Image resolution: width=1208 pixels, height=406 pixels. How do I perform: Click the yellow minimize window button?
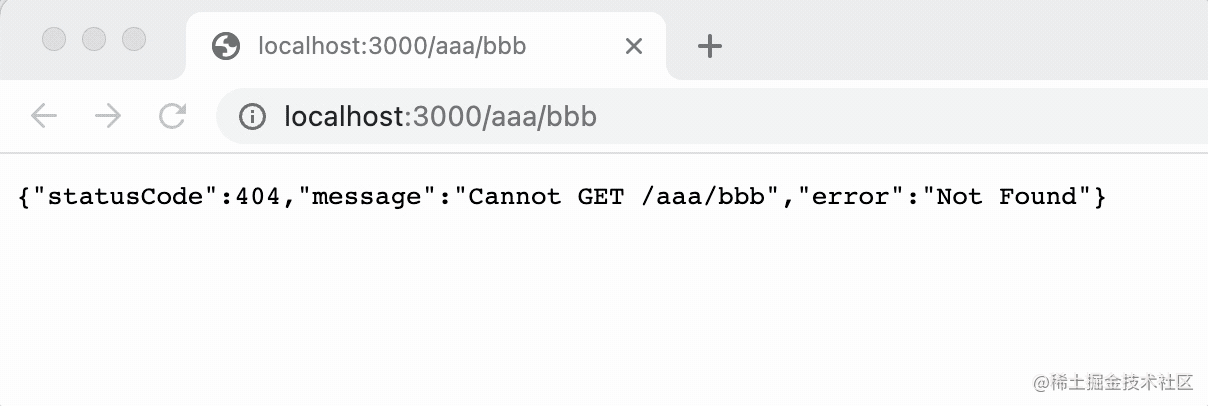pyautogui.click(x=94, y=39)
